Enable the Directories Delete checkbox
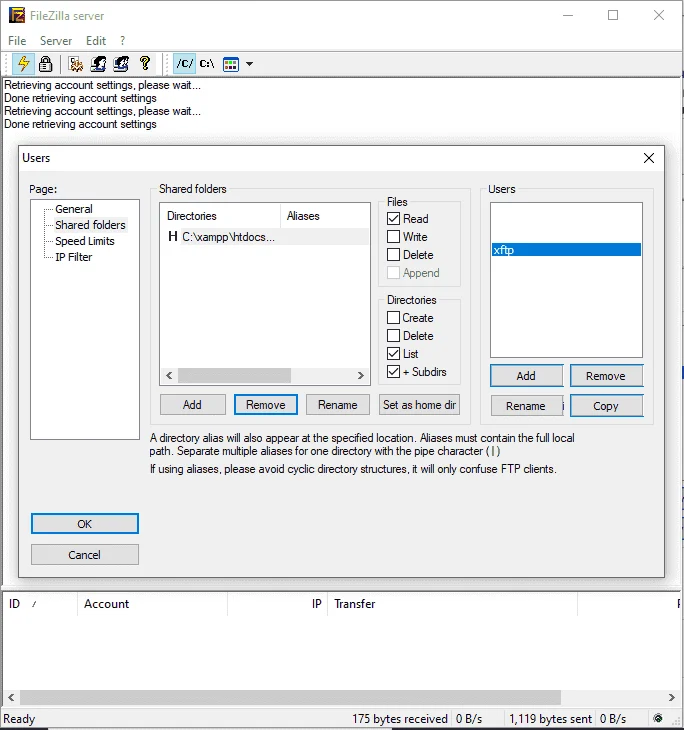Viewport: 684px width, 730px height. 393,336
